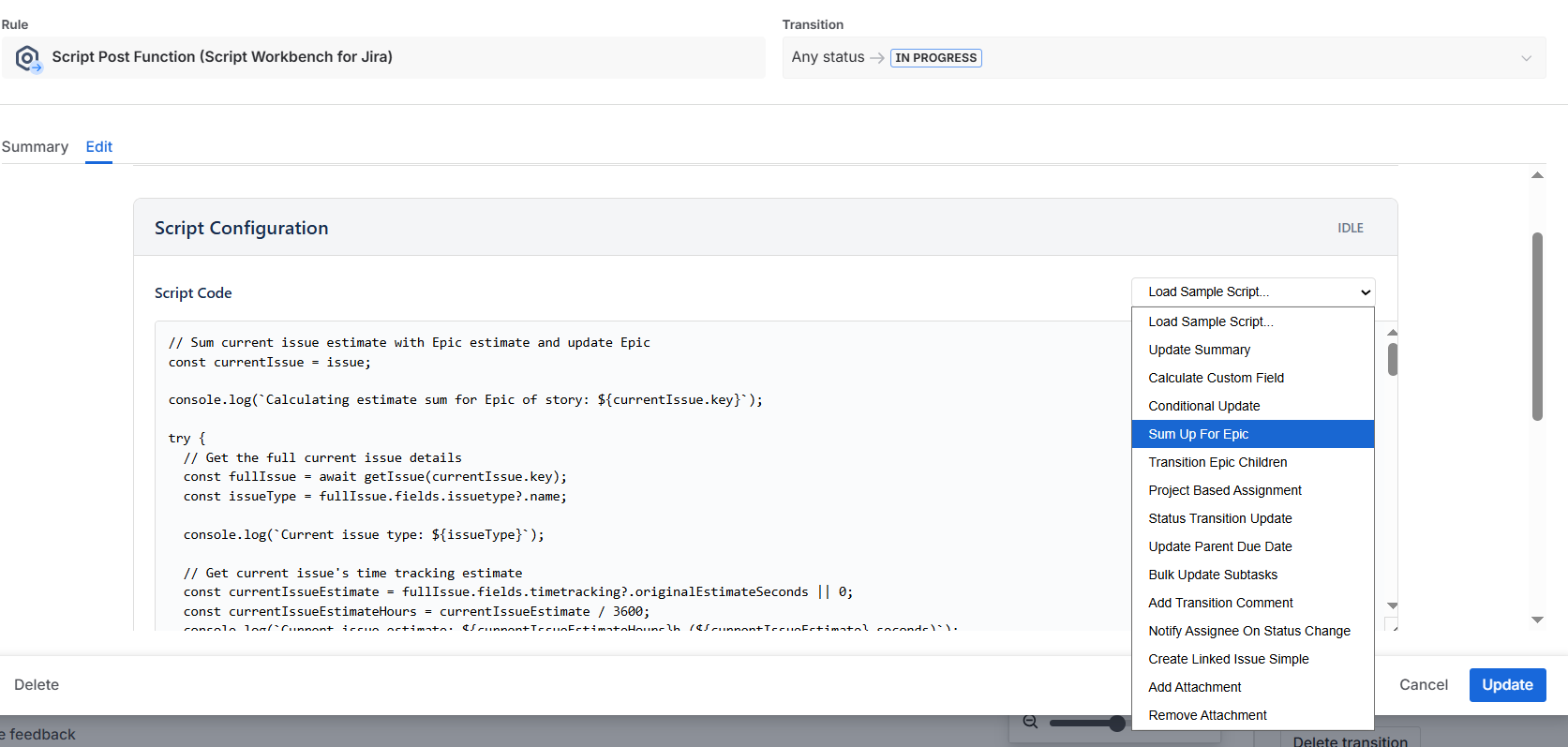Pick Update Parent Due Date option
Viewport: 1568px width, 747px height.
click(1219, 546)
